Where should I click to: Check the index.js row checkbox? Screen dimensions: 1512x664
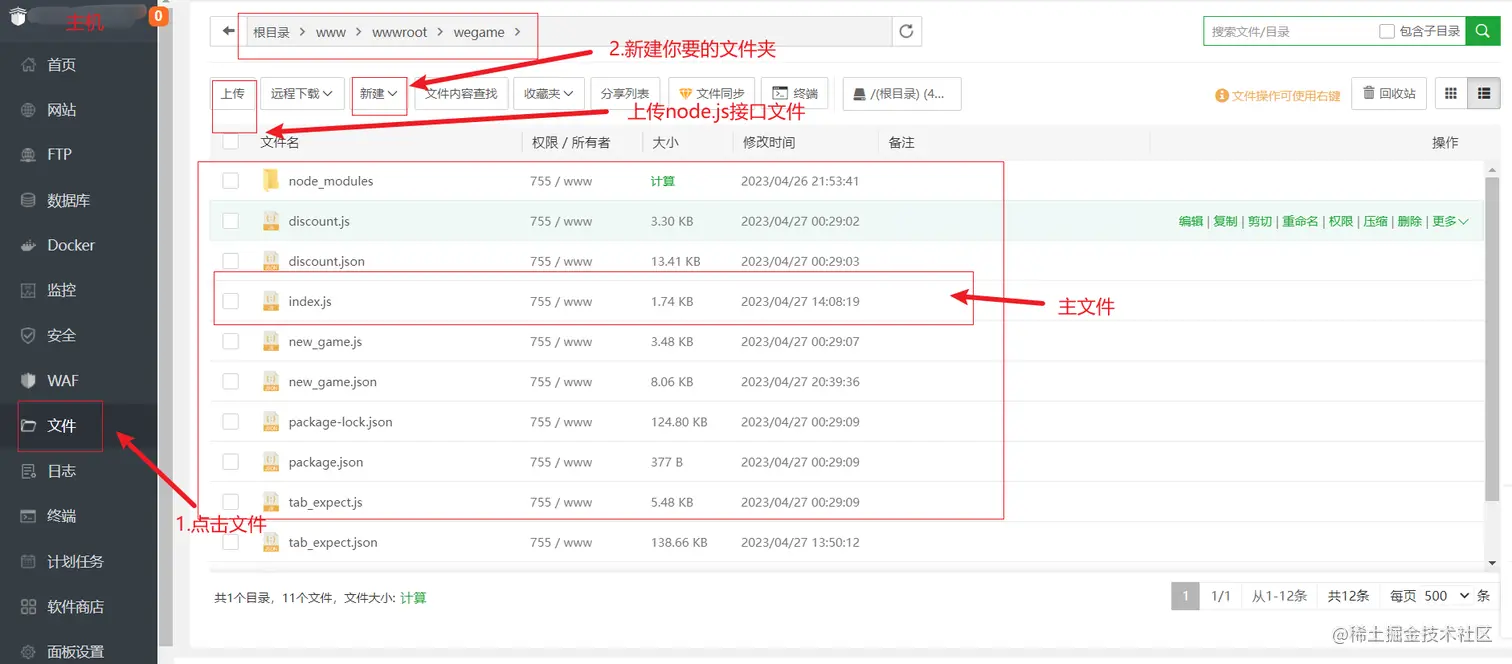231,301
